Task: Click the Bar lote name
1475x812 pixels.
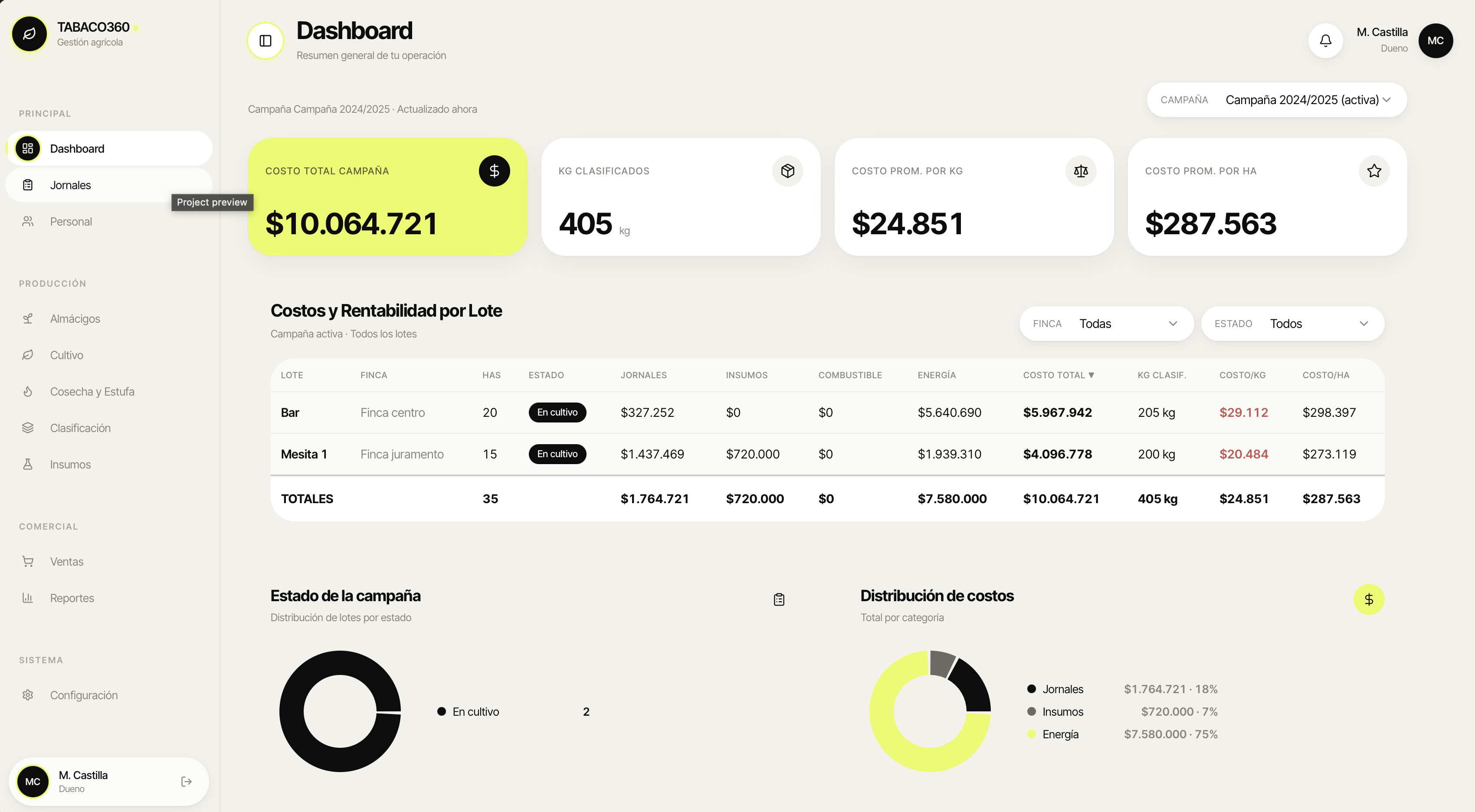Action: (x=290, y=413)
